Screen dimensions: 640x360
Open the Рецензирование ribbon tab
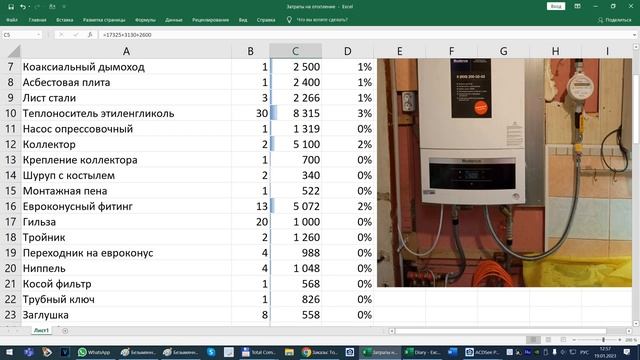(211, 20)
